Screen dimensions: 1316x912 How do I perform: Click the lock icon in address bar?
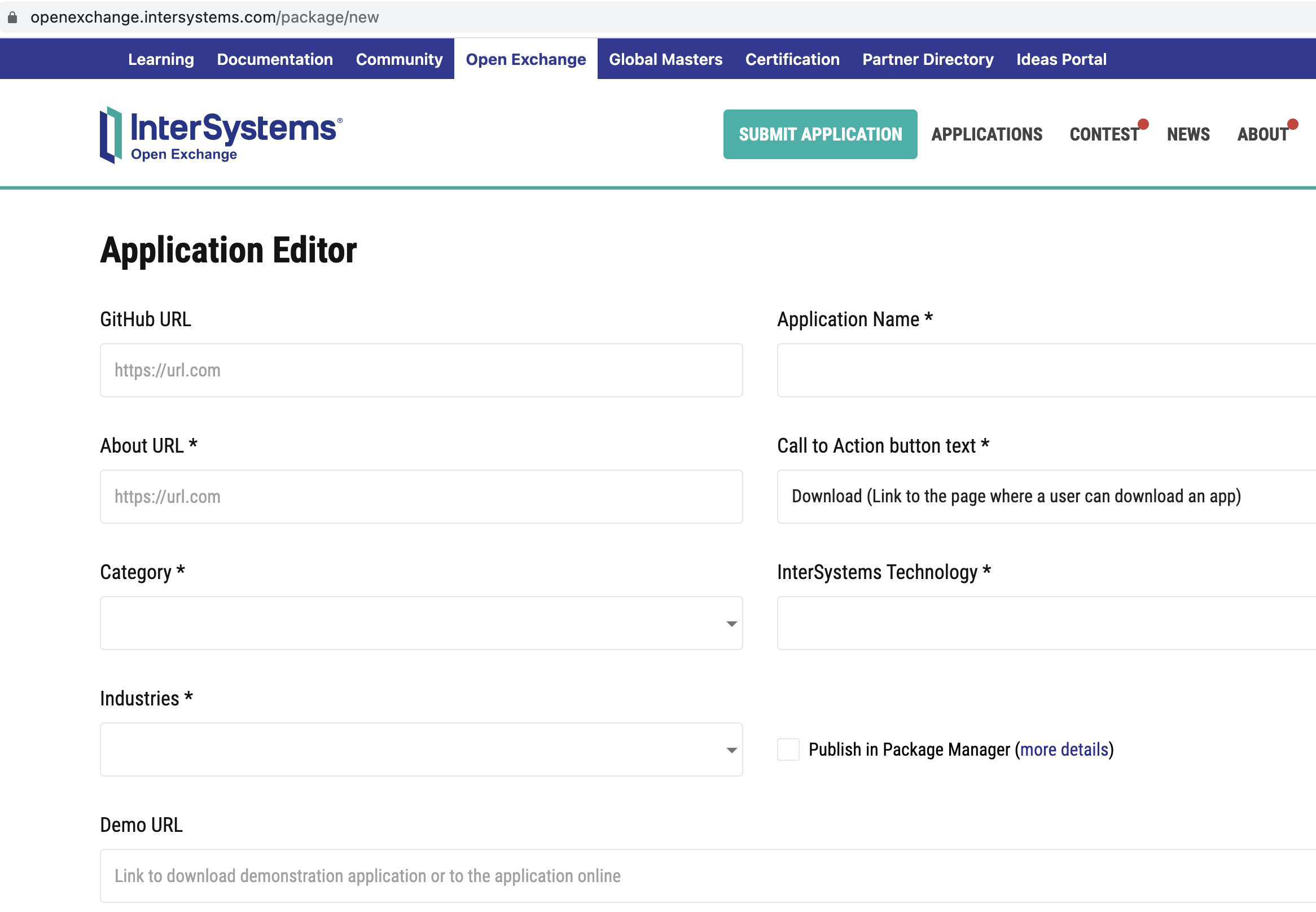pos(12,17)
